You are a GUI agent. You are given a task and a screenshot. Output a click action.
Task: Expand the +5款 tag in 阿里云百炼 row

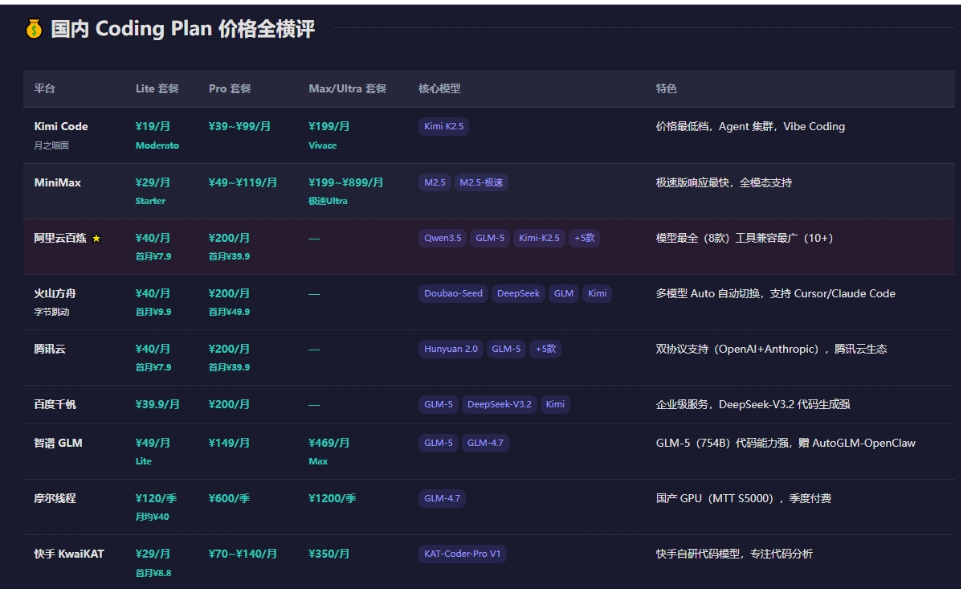point(584,238)
